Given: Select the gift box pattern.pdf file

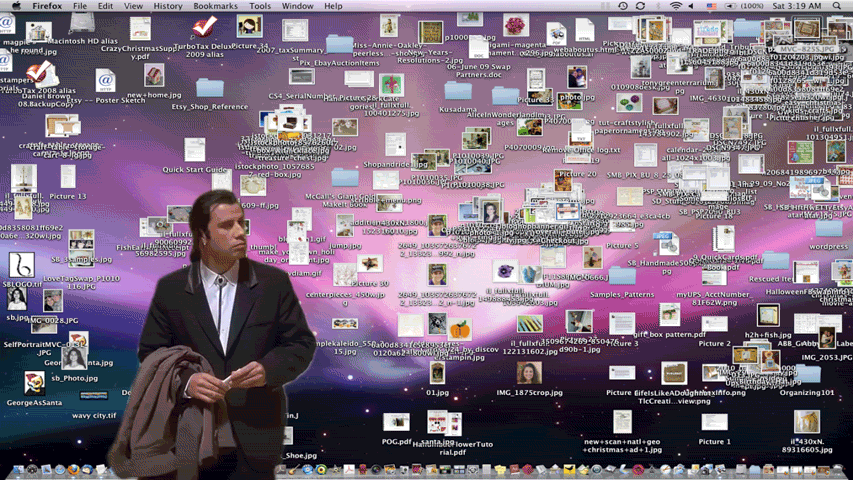Looking at the screenshot, I should [669, 316].
